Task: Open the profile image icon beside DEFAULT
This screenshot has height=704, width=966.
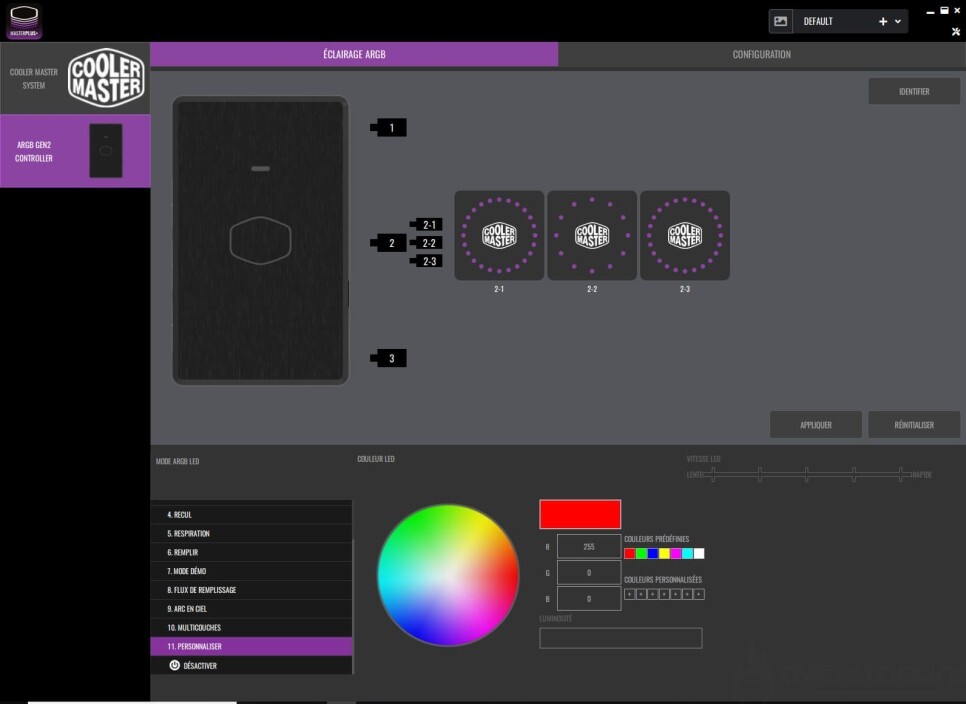Action: (x=780, y=22)
